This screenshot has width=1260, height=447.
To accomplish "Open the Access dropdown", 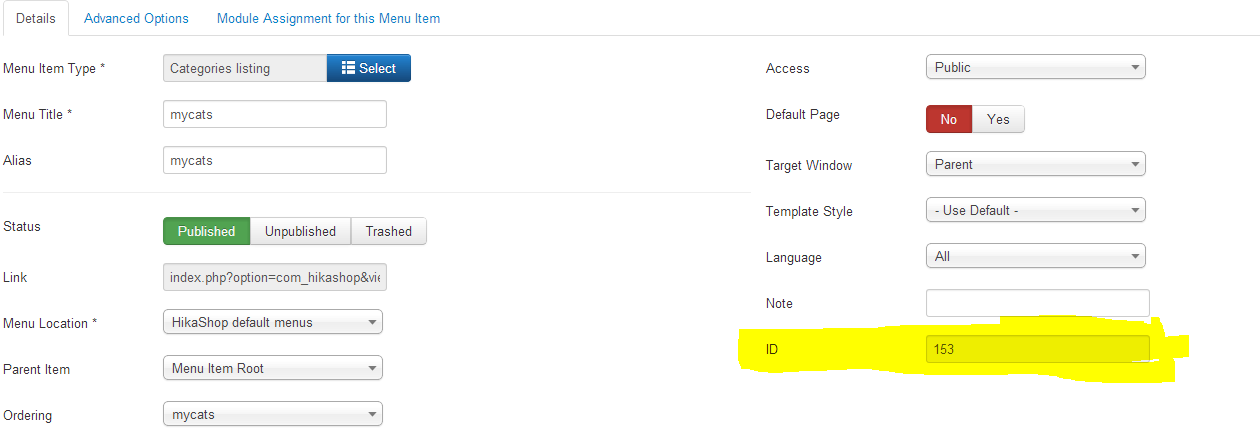I will tap(1035, 68).
